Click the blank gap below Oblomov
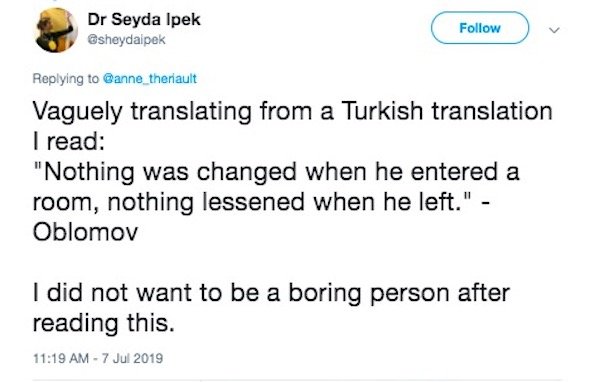600x382 pixels. [x=268, y=262]
